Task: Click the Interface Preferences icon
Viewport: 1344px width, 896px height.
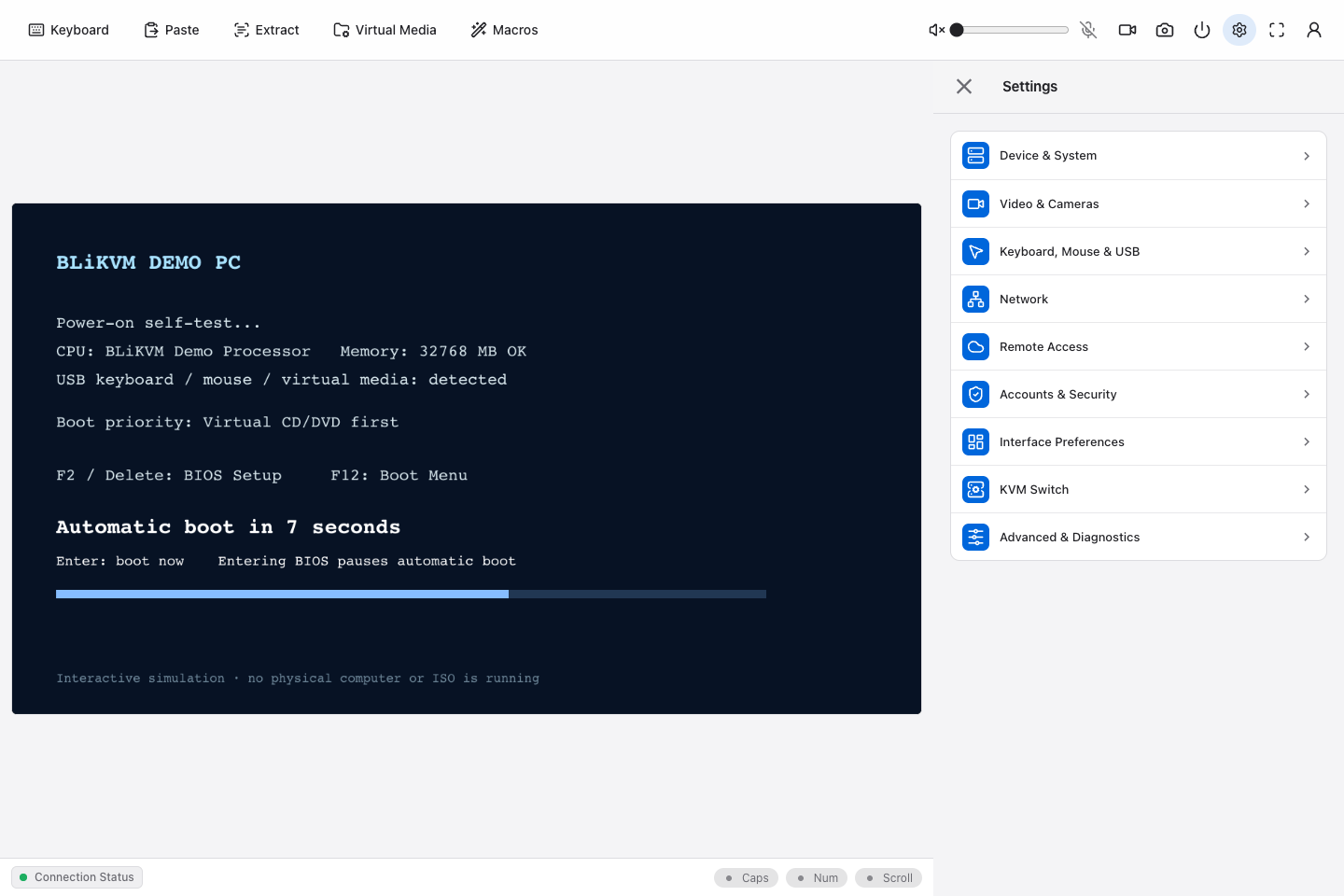Action: coord(975,441)
